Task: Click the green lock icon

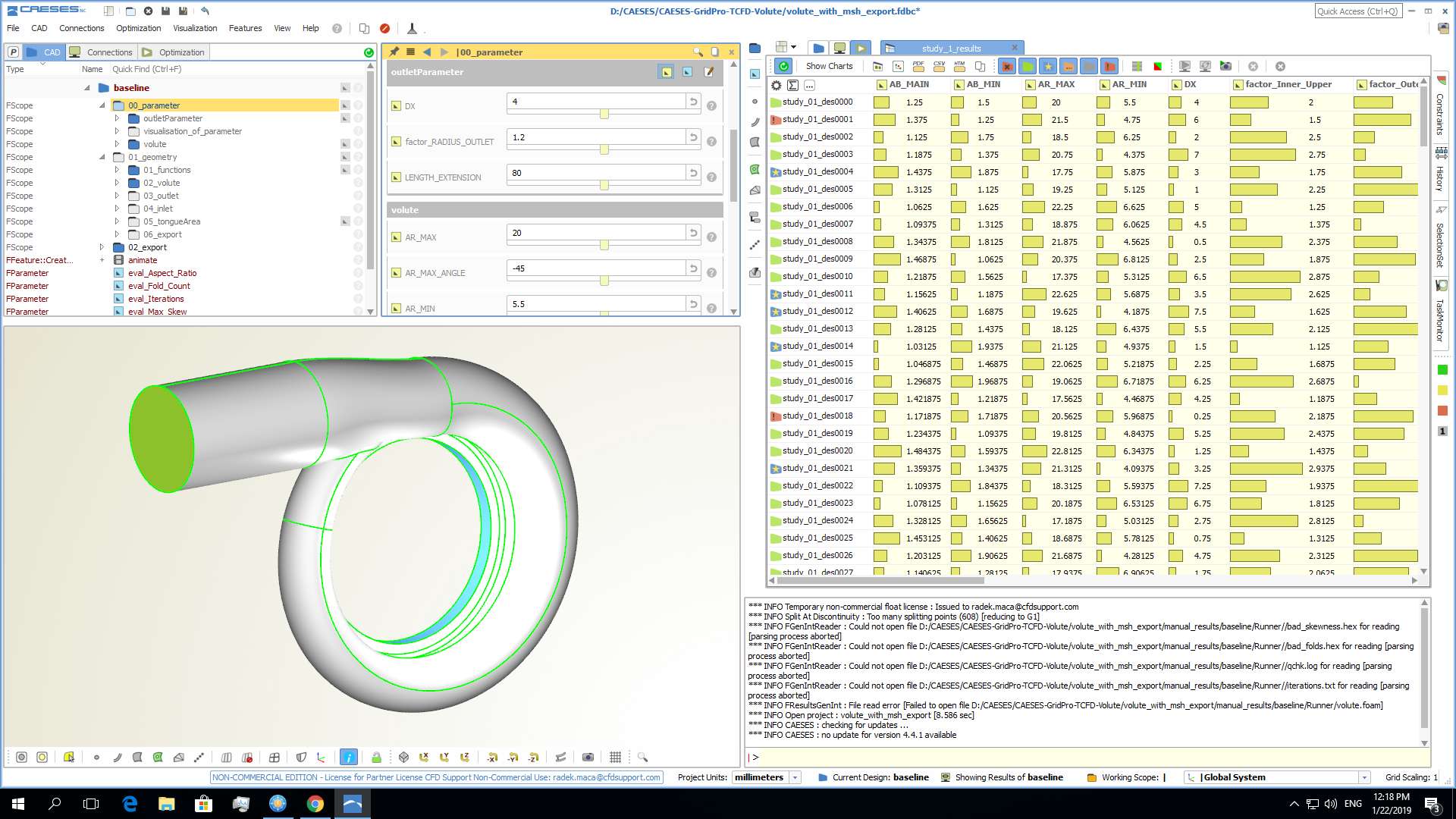Action: coord(376,757)
